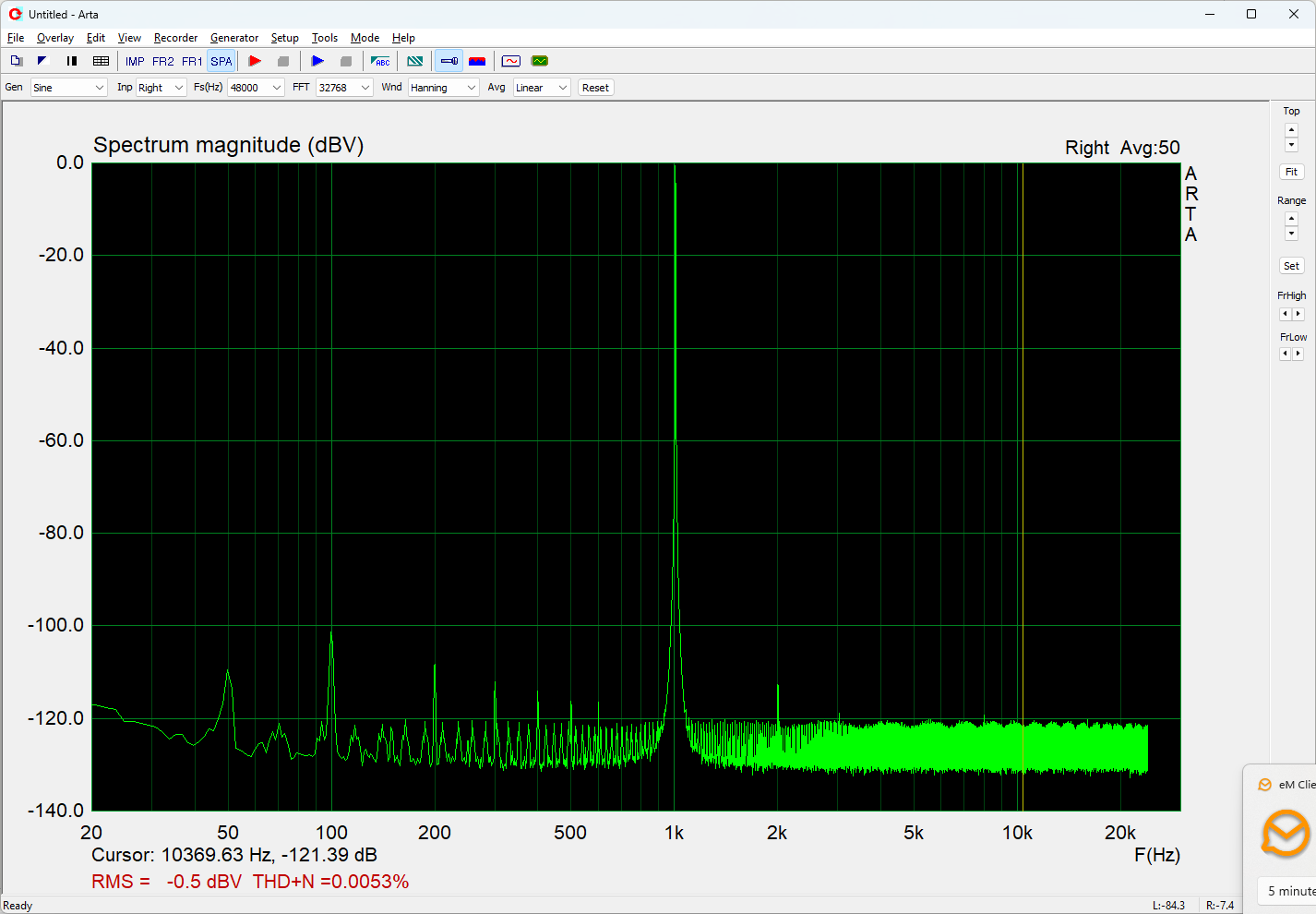The width and height of the screenshot is (1316, 914).
Task: Click the Fit button
Action: [1291, 172]
